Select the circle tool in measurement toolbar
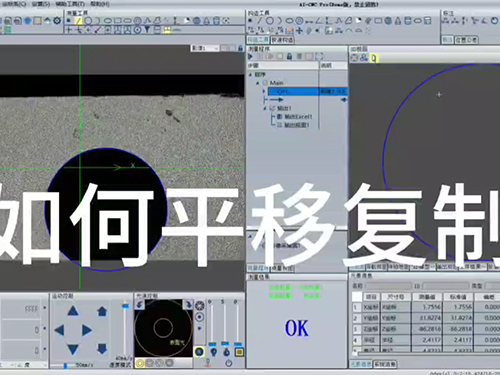Viewport: 500px width, 375px height. click(x=88, y=21)
